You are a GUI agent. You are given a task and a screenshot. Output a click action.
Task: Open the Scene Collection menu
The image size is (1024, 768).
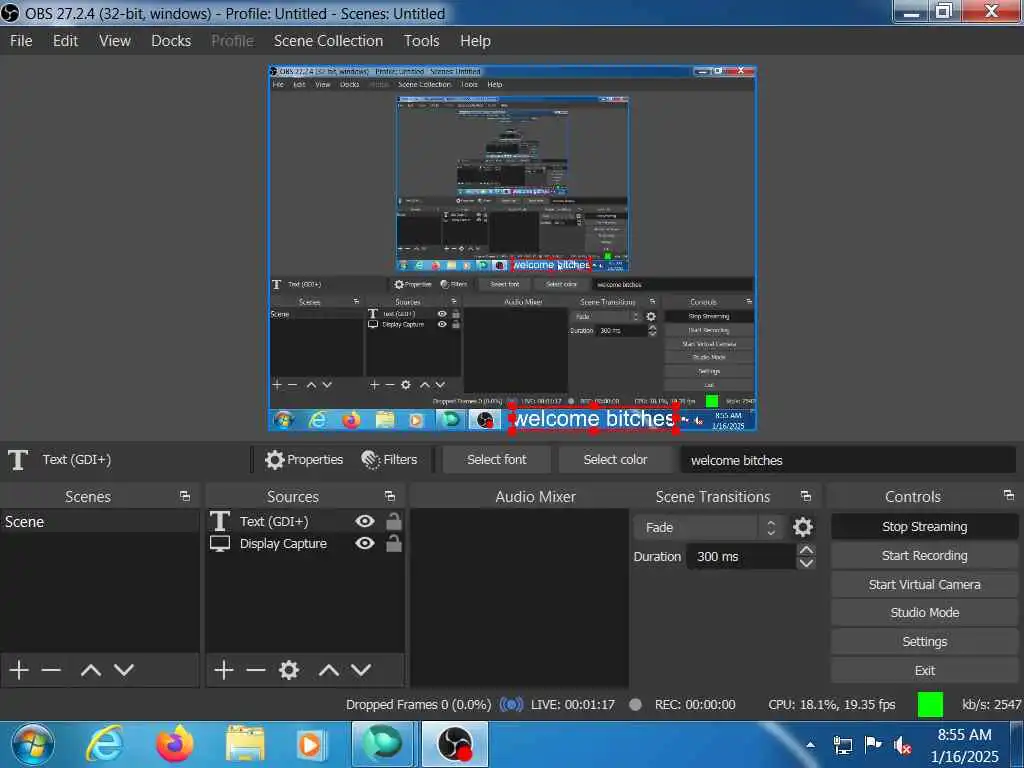(328, 40)
